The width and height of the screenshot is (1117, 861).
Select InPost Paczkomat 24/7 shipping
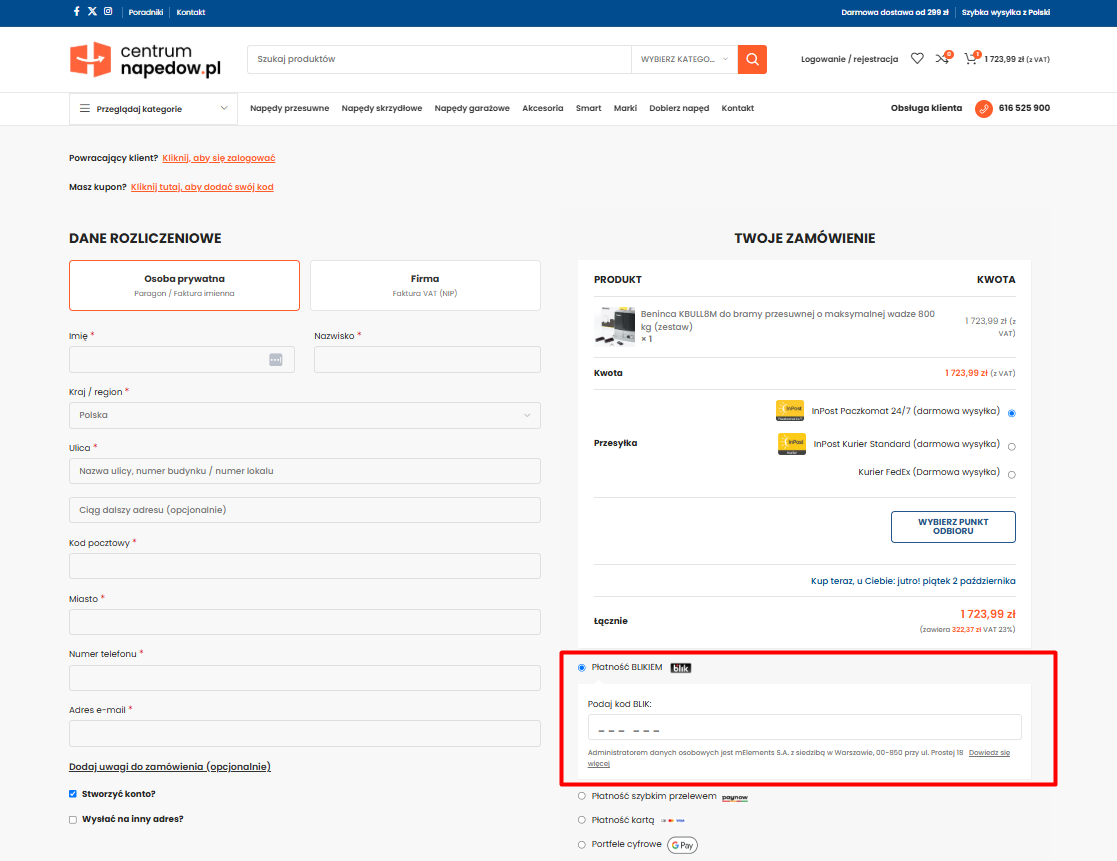coord(1012,414)
